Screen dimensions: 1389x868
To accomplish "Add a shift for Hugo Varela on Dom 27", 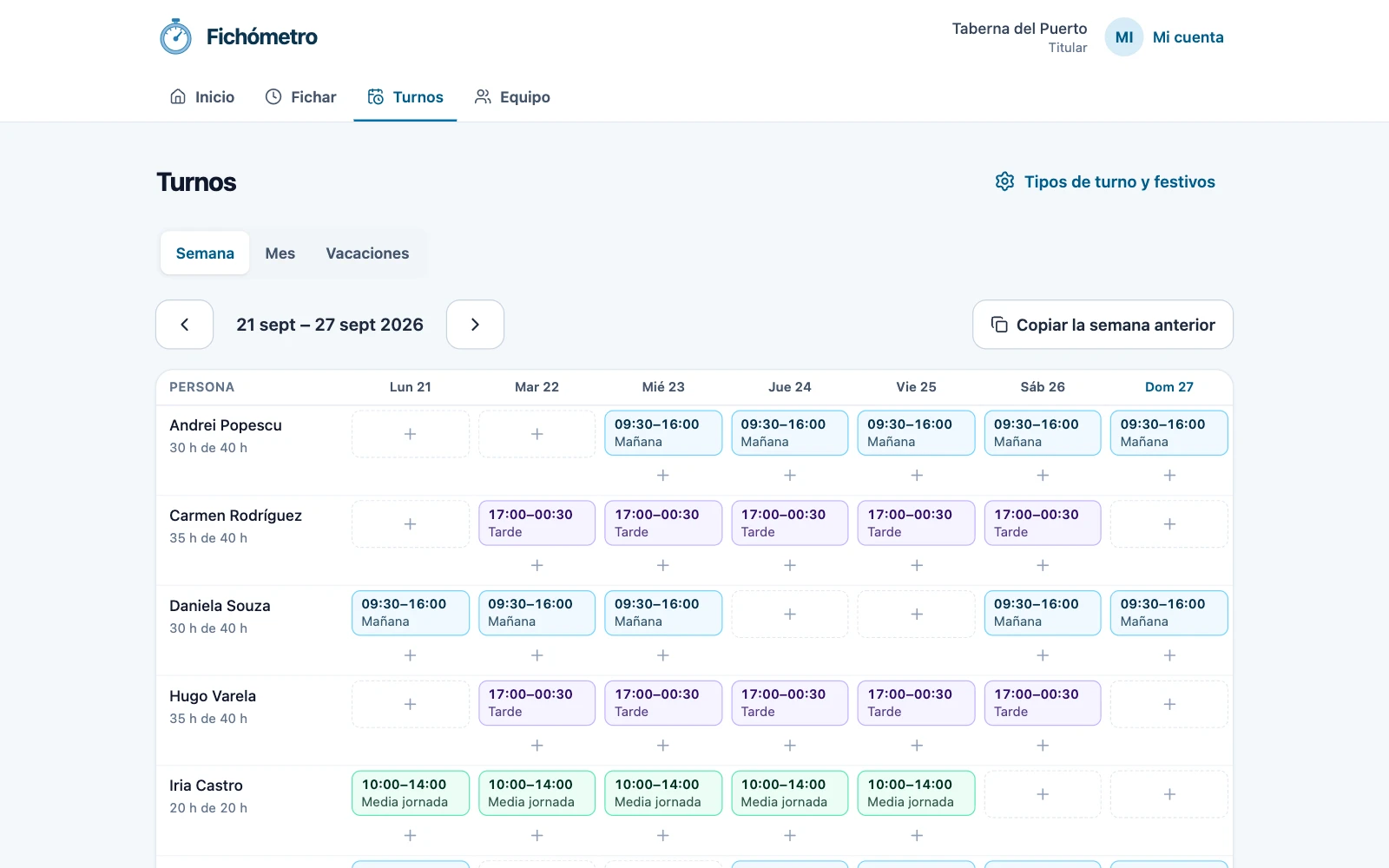I will tap(1169, 704).
